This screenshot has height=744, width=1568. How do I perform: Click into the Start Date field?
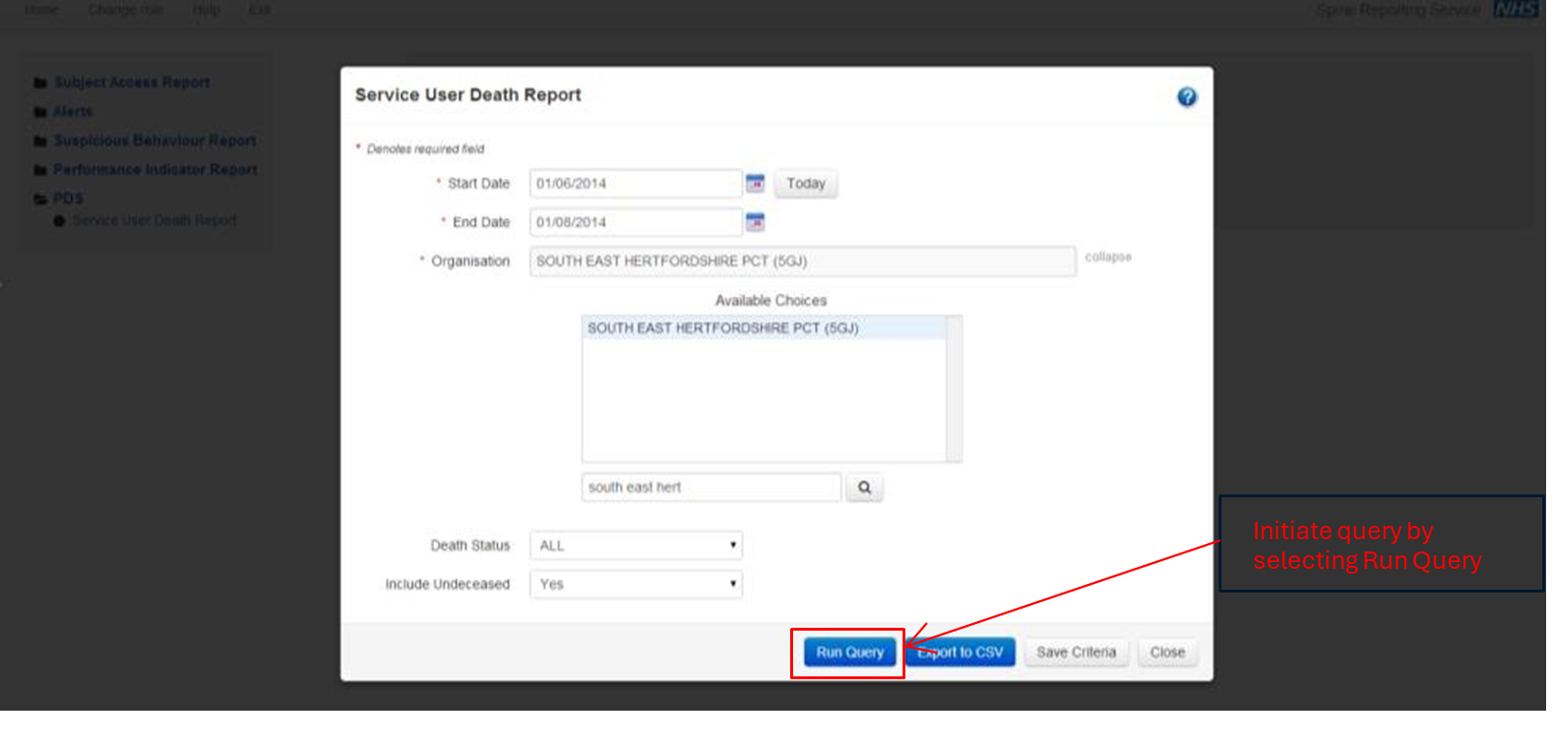tap(635, 184)
